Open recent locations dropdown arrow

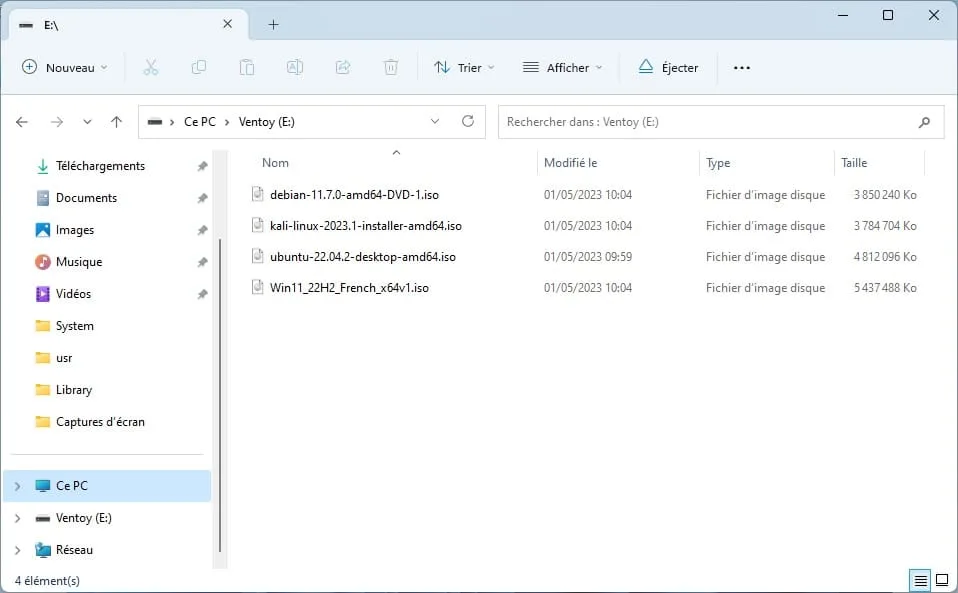coord(87,122)
